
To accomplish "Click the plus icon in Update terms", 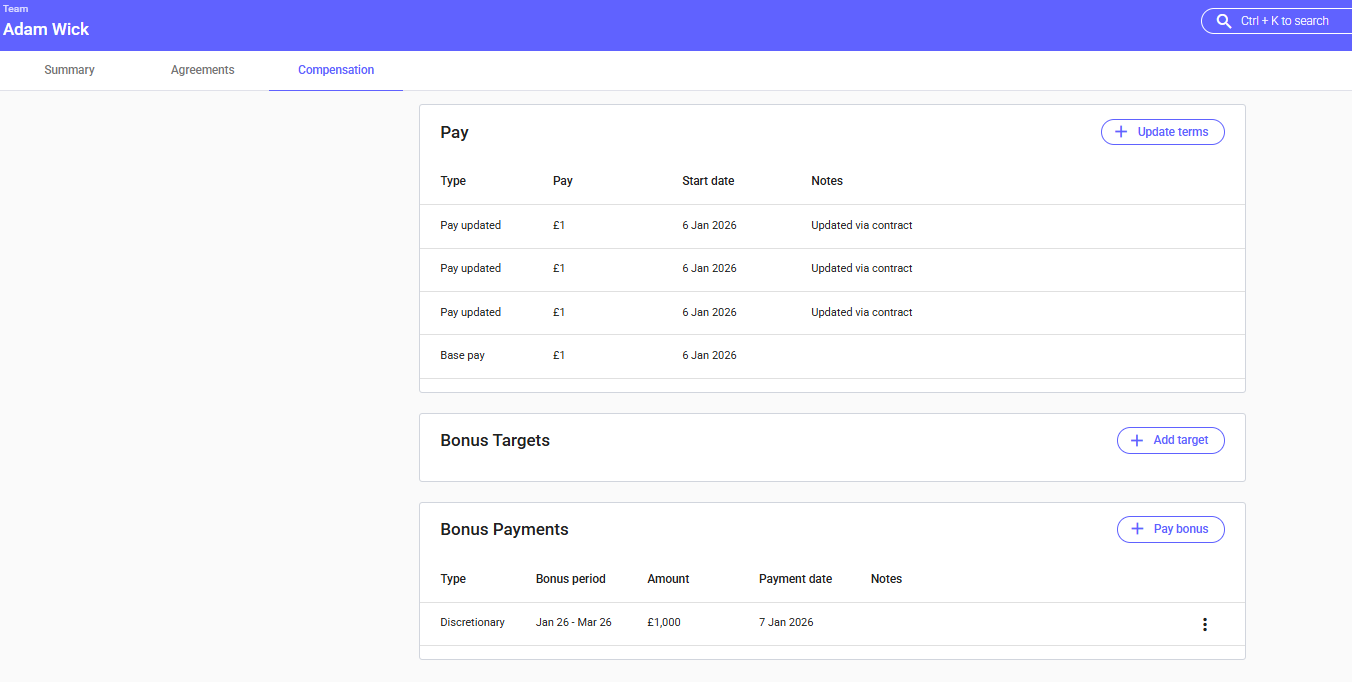I will point(1121,132).
